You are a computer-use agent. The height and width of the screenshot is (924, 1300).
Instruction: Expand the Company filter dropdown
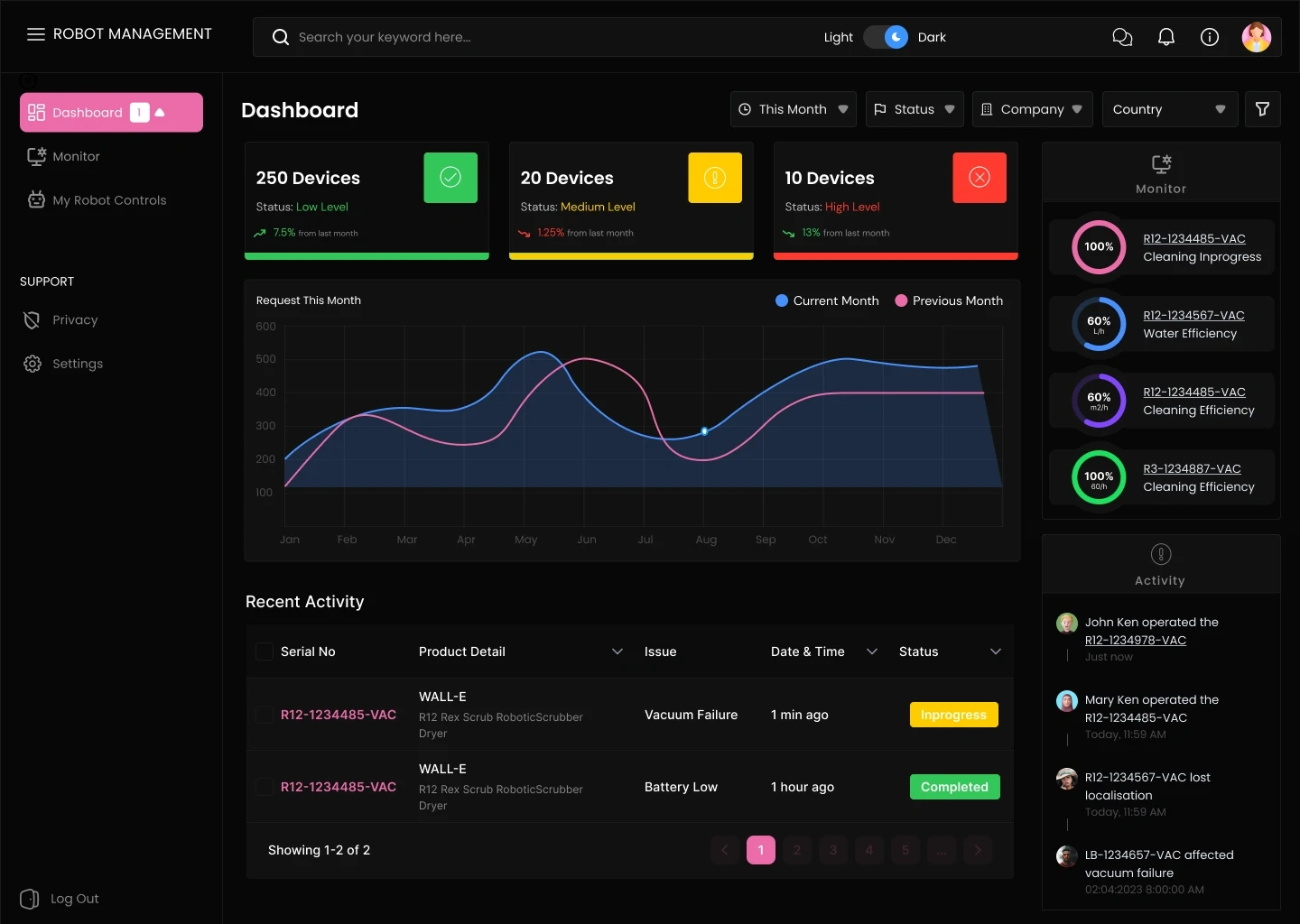pos(1032,109)
